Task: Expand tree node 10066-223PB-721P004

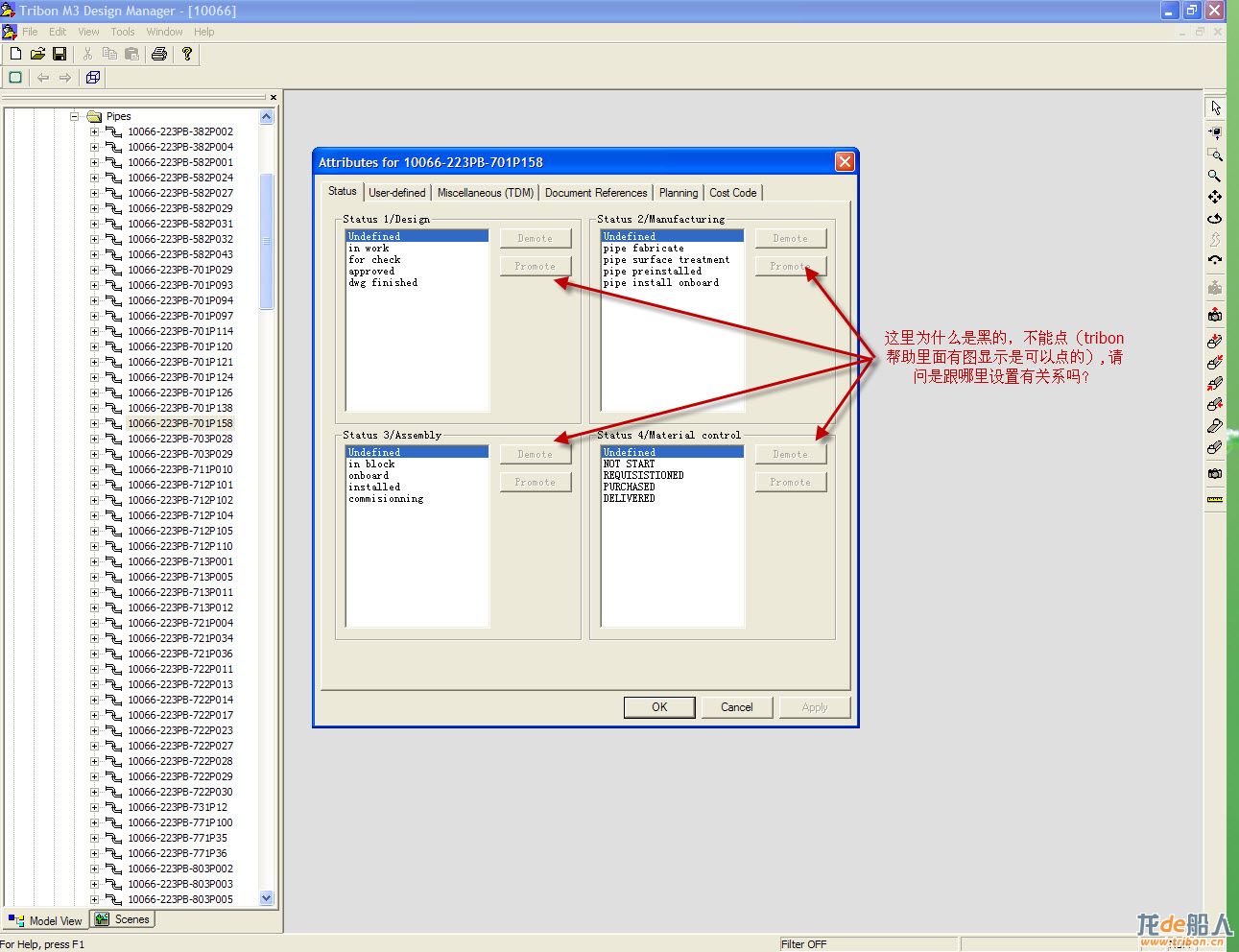Action: pos(94,623)
